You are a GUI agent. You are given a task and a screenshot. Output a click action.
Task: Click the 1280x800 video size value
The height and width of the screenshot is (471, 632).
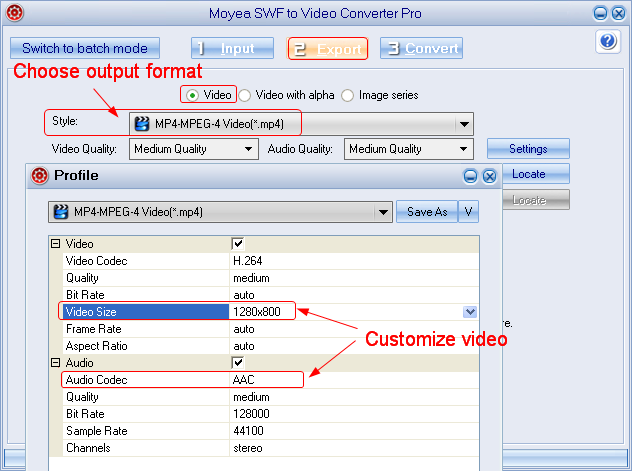(257, 312)
